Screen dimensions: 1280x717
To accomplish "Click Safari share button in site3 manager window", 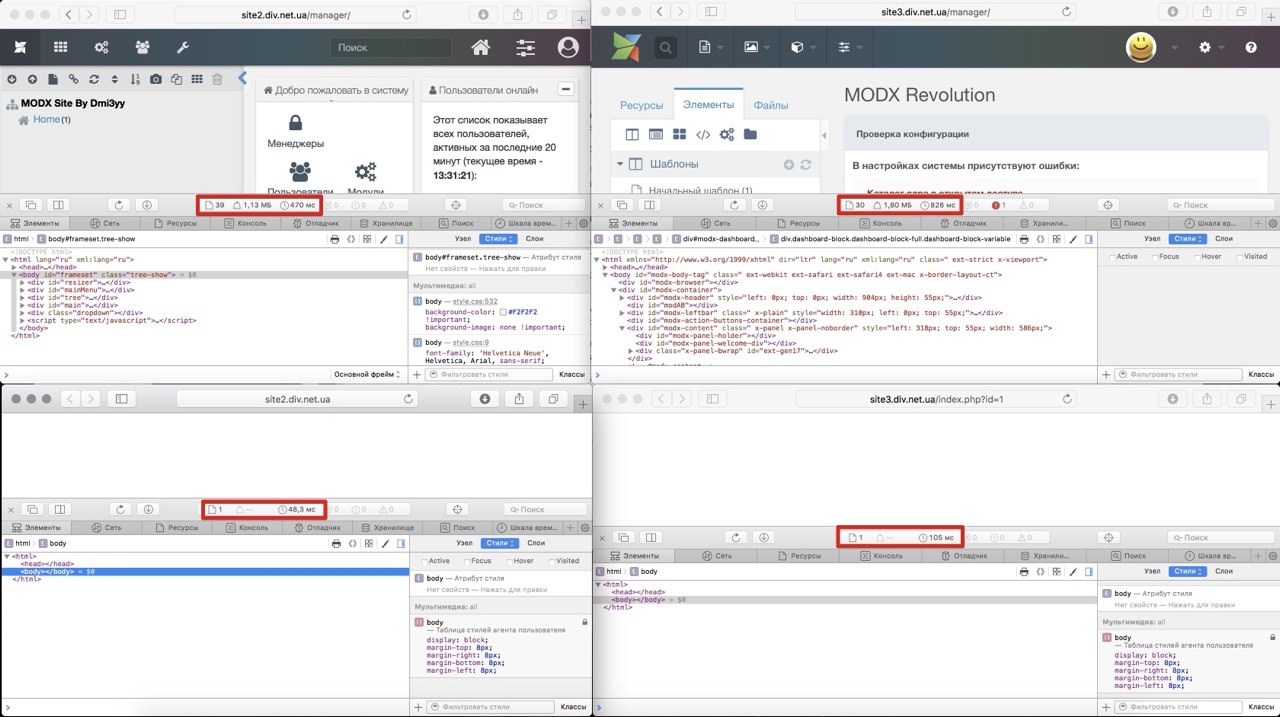I will (1209, 14).
